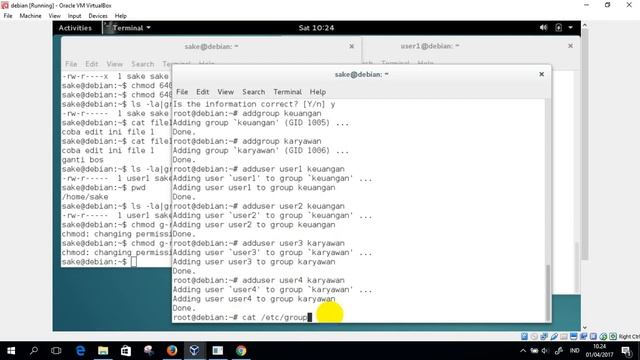The image size is (640, 360).
Task: Click 'adduser user4 karyawan' command text
Action: pos(293,280)
